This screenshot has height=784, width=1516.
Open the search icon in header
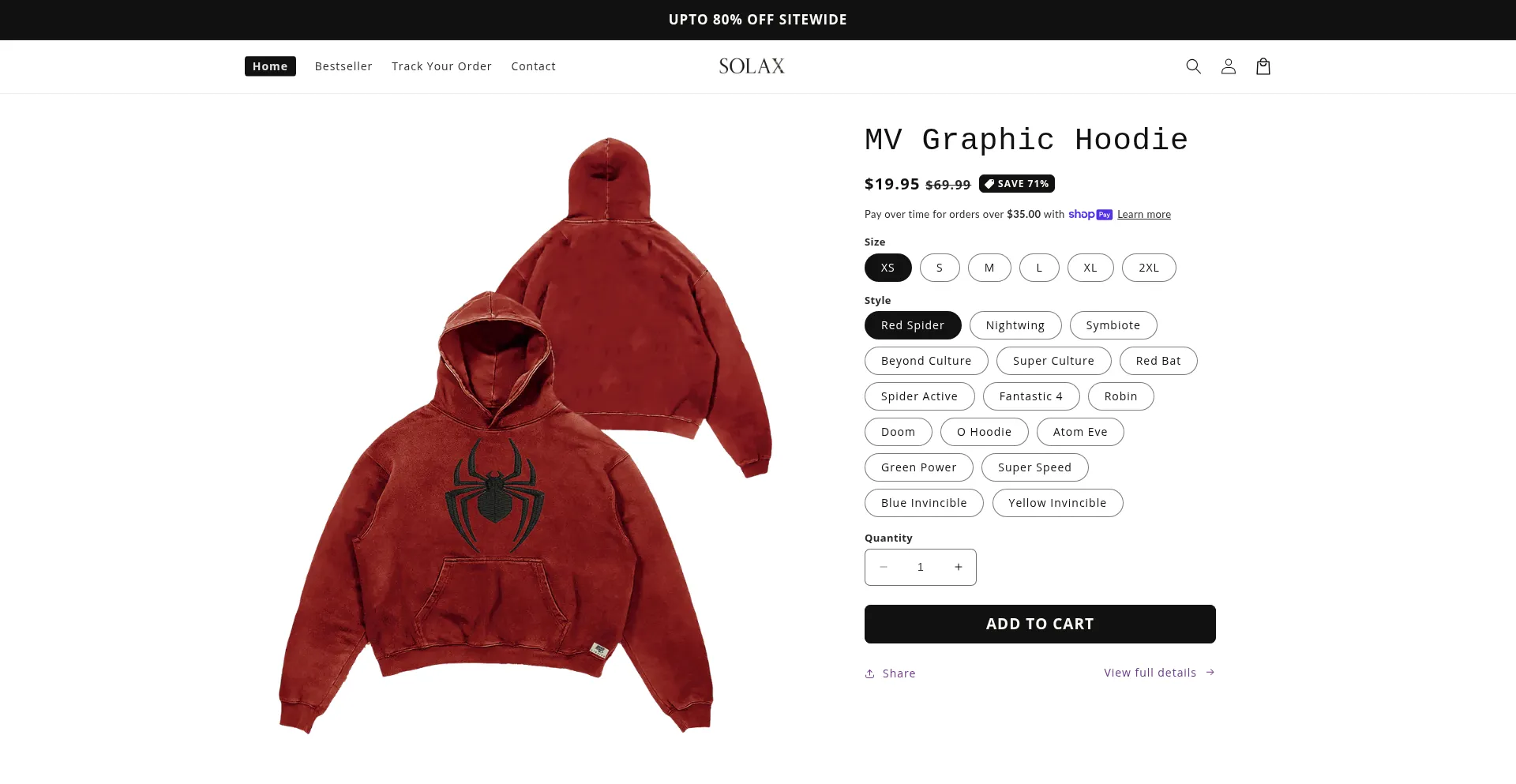(1193, 66)
